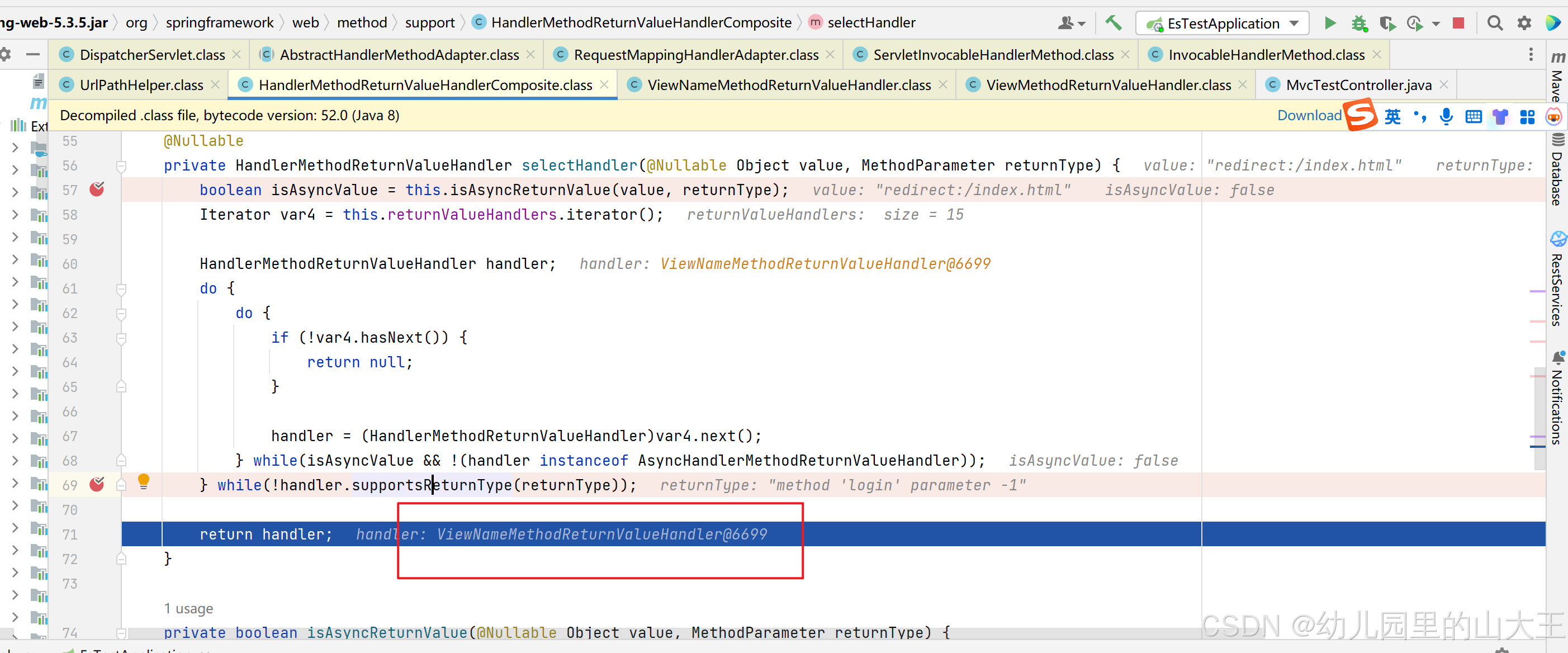The image size is (1568, 653).
Task: Open IDE Settings with the gear icon
Action: click(x=1524, y=23)
